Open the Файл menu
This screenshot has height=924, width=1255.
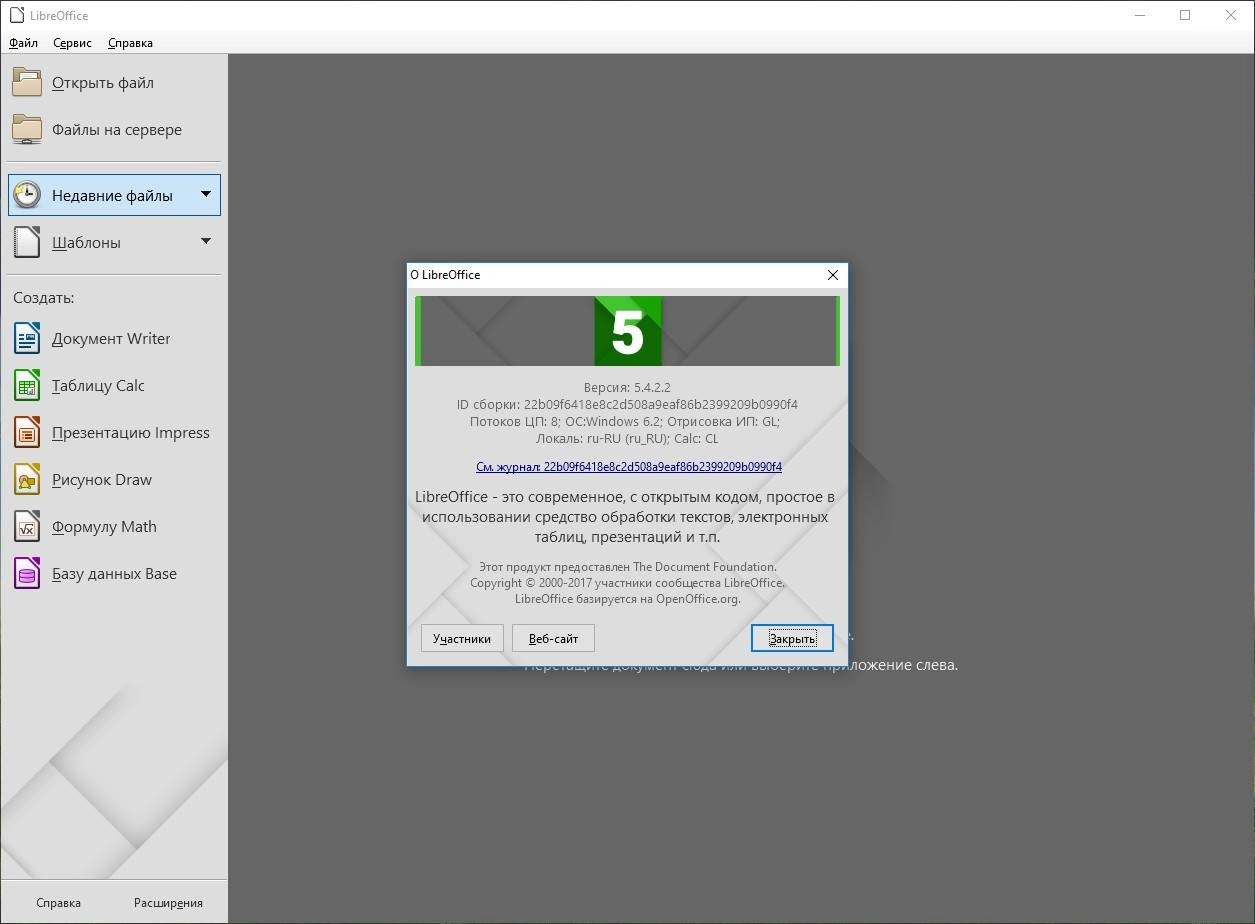[x=23, y=43]
